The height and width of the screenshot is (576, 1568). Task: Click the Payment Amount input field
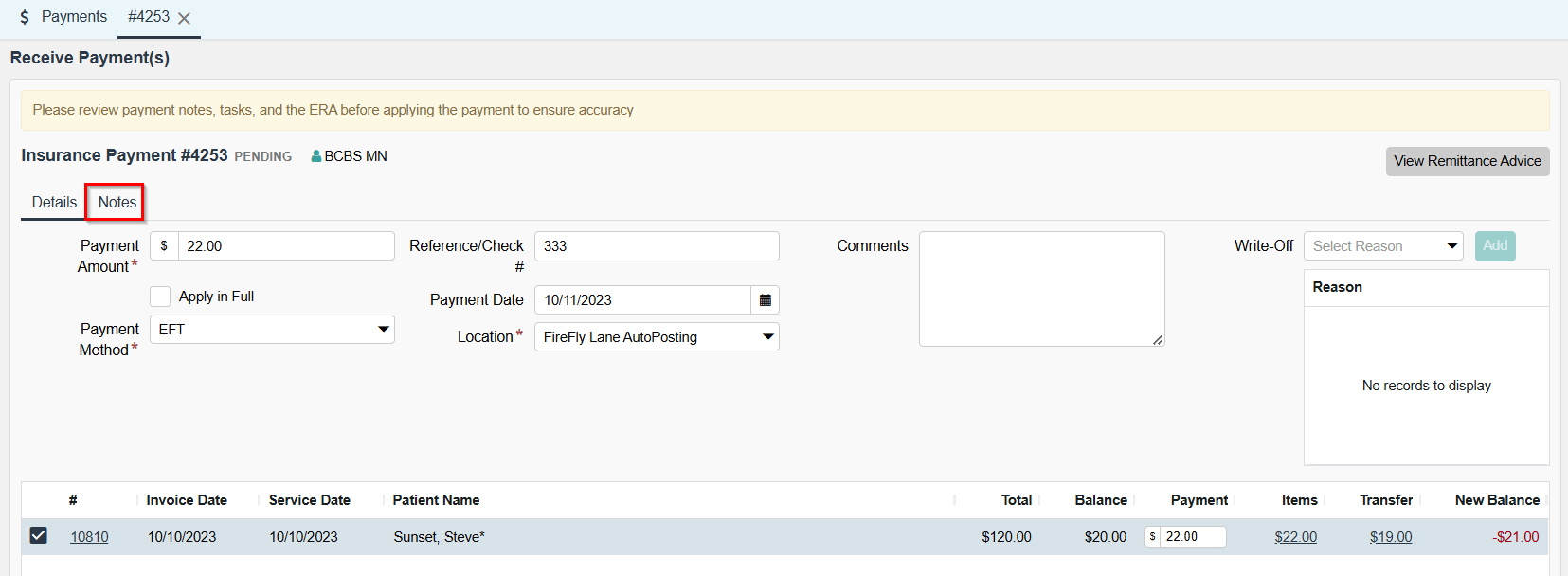tap(285, 246)
